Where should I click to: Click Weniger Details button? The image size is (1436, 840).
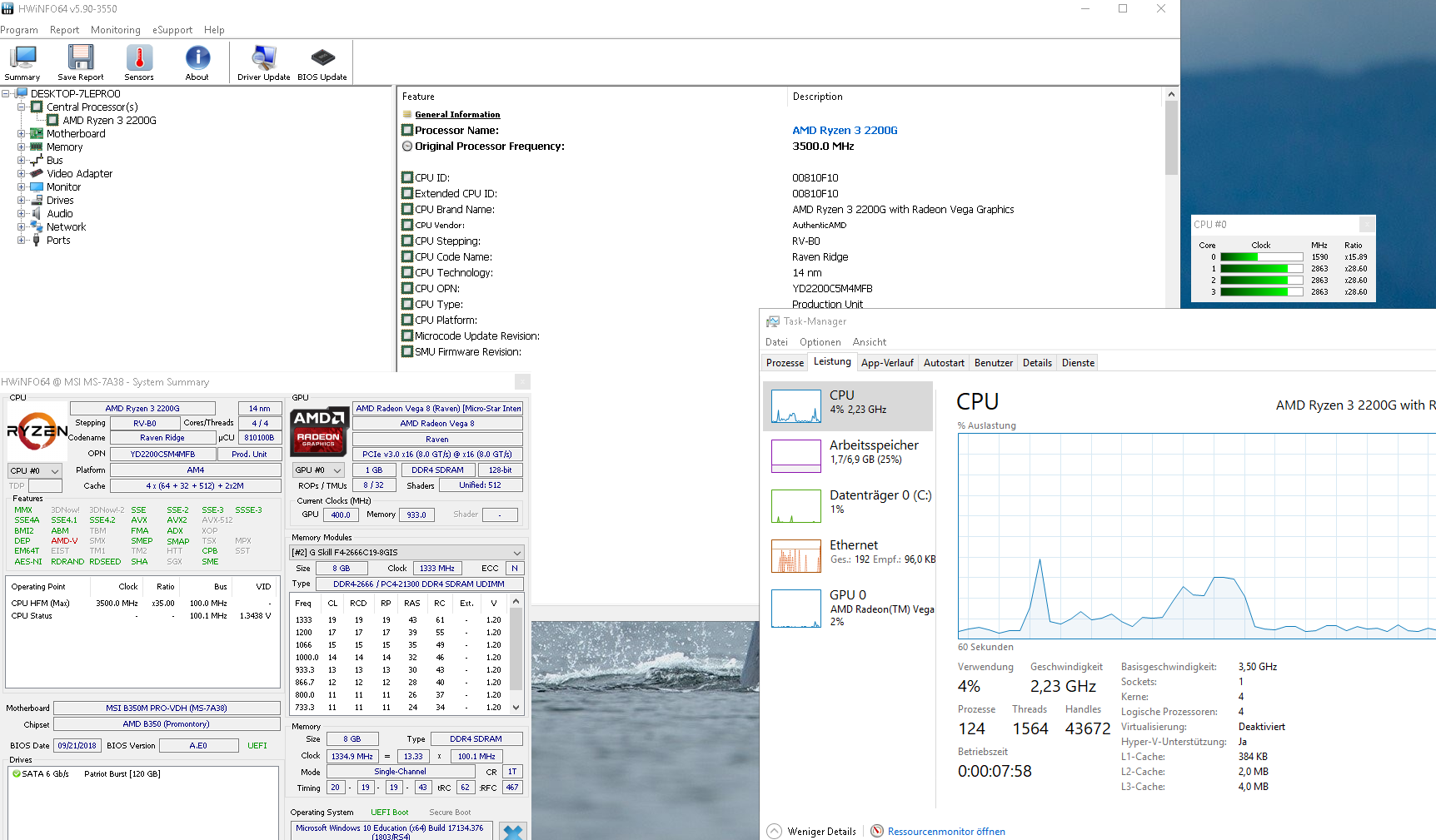pyautogui.click(x=812, y=831)
